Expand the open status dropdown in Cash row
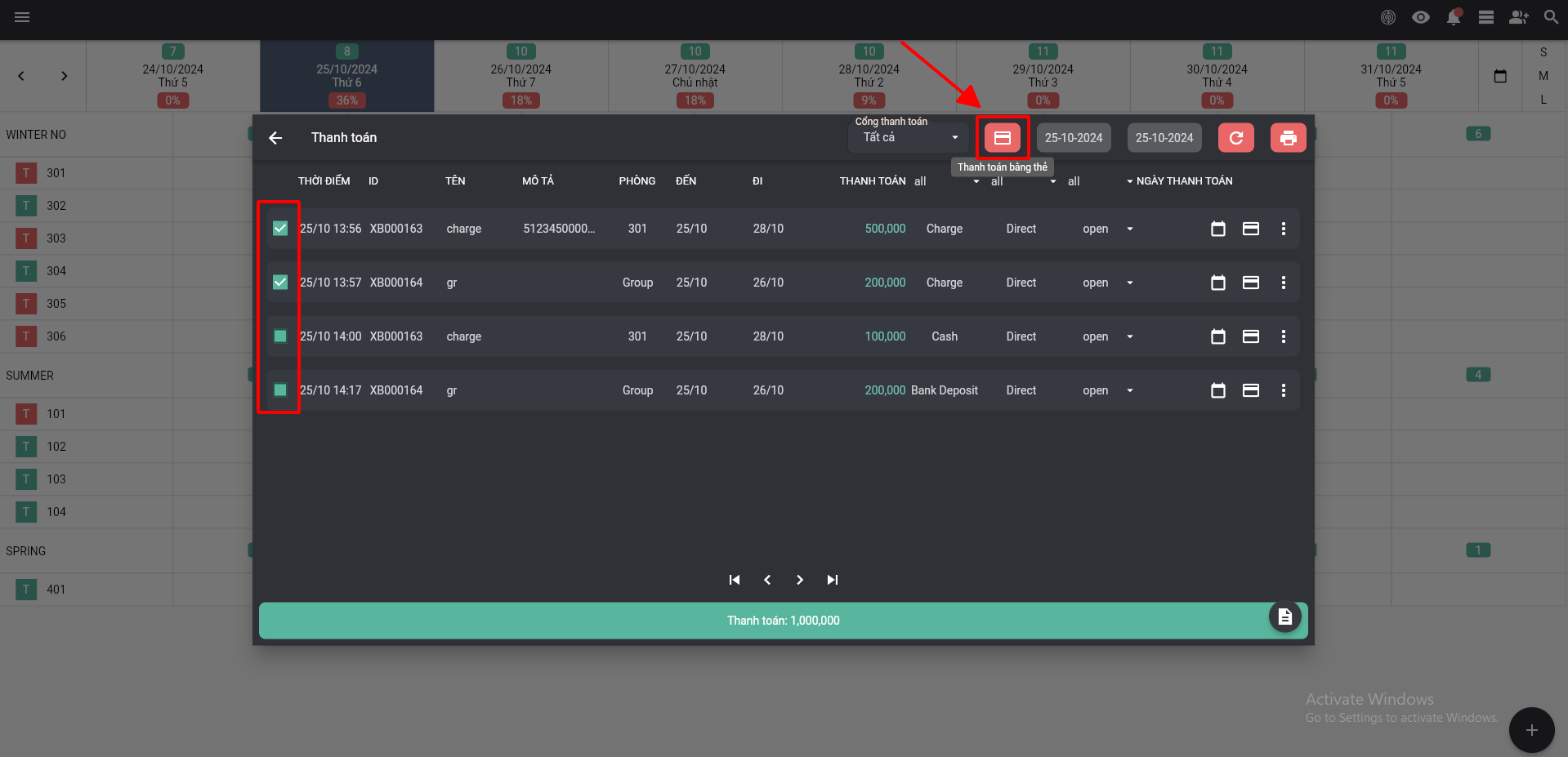 click(1130, 336)
